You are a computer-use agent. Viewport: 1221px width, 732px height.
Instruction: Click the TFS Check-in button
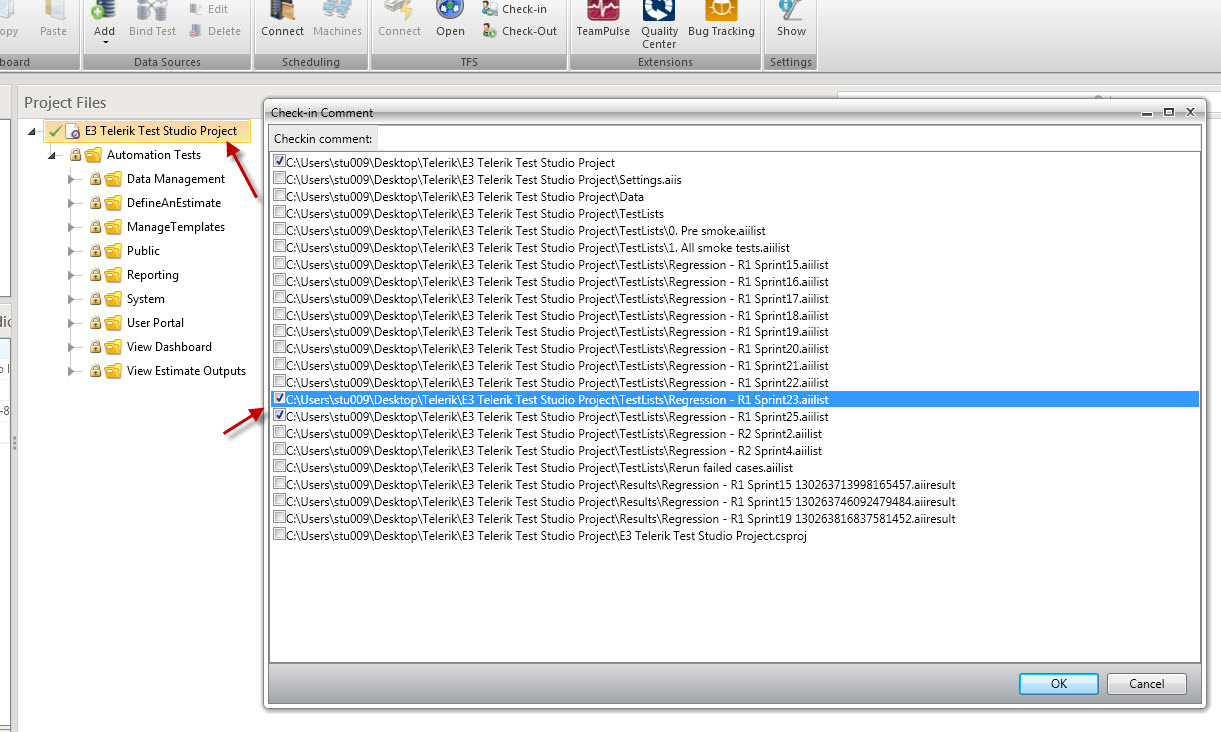click(x=514, y=9)
